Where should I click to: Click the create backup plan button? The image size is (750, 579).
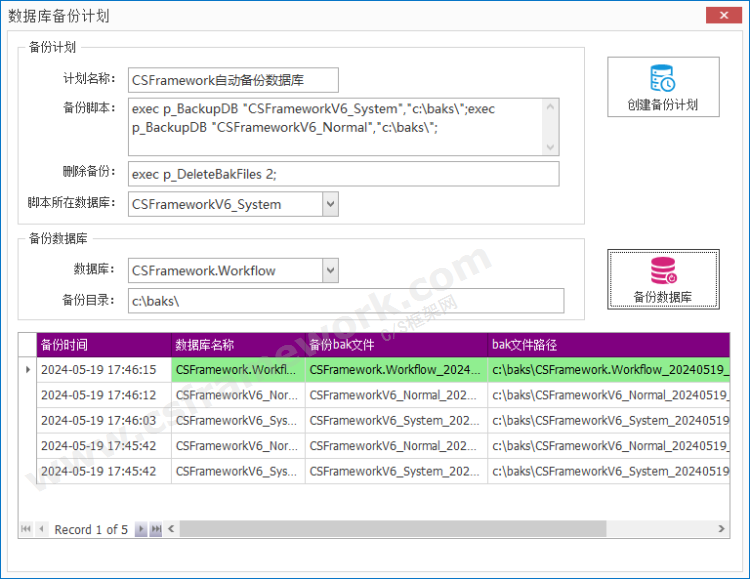pyautogui.click(x=663, y=87)
